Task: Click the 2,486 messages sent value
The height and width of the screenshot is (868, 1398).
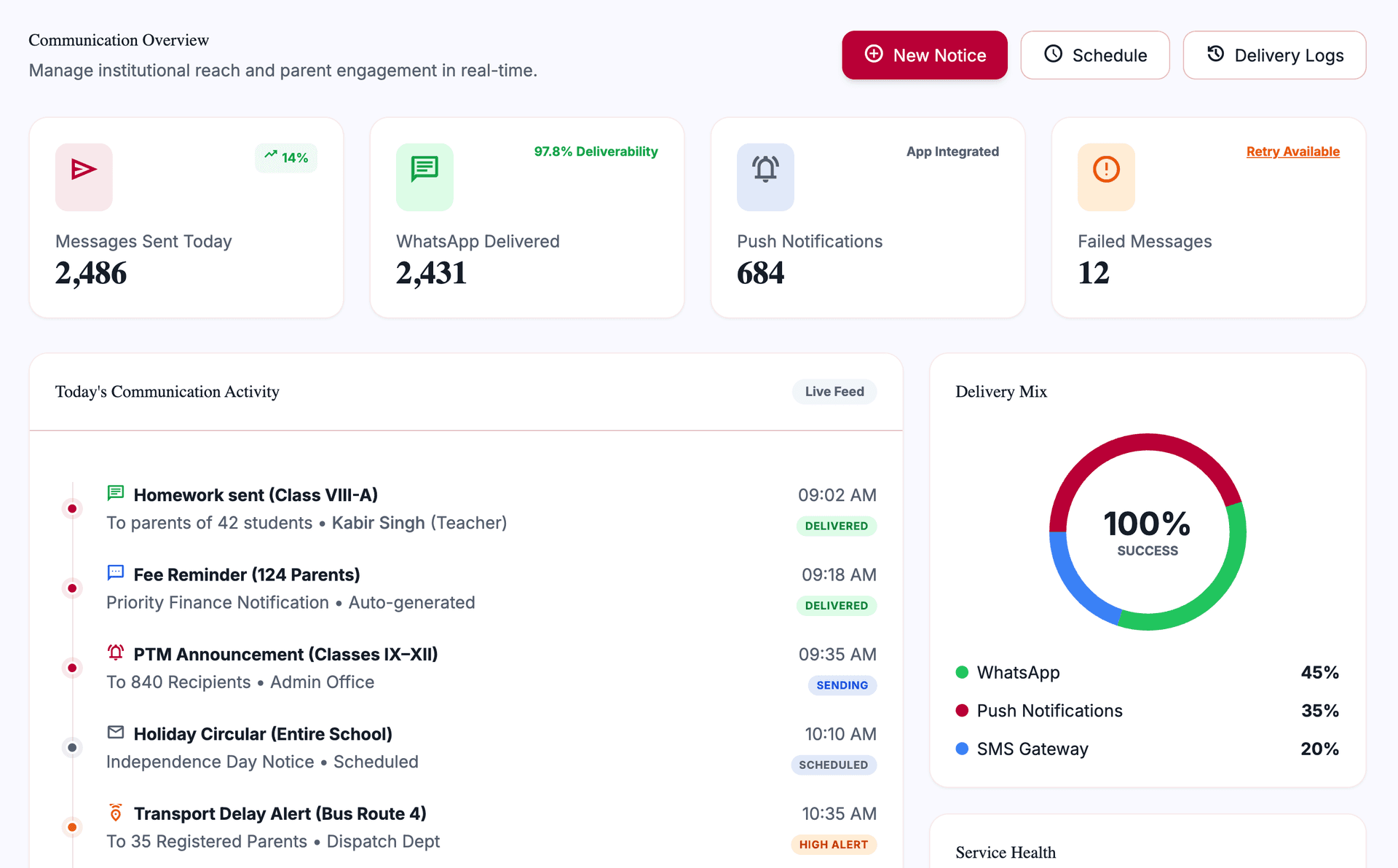Action: pyautogui.click(x=91, y=273)
